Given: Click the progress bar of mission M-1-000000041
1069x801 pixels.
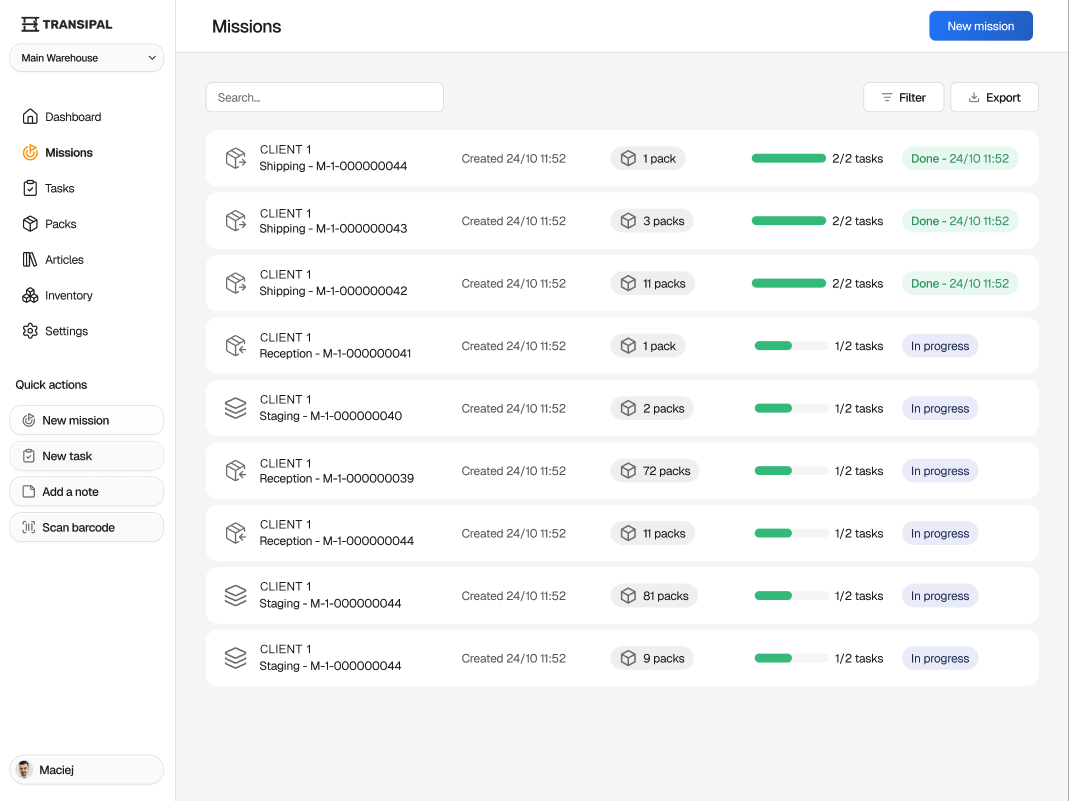Looking at the screenshot, I should 789,345.
